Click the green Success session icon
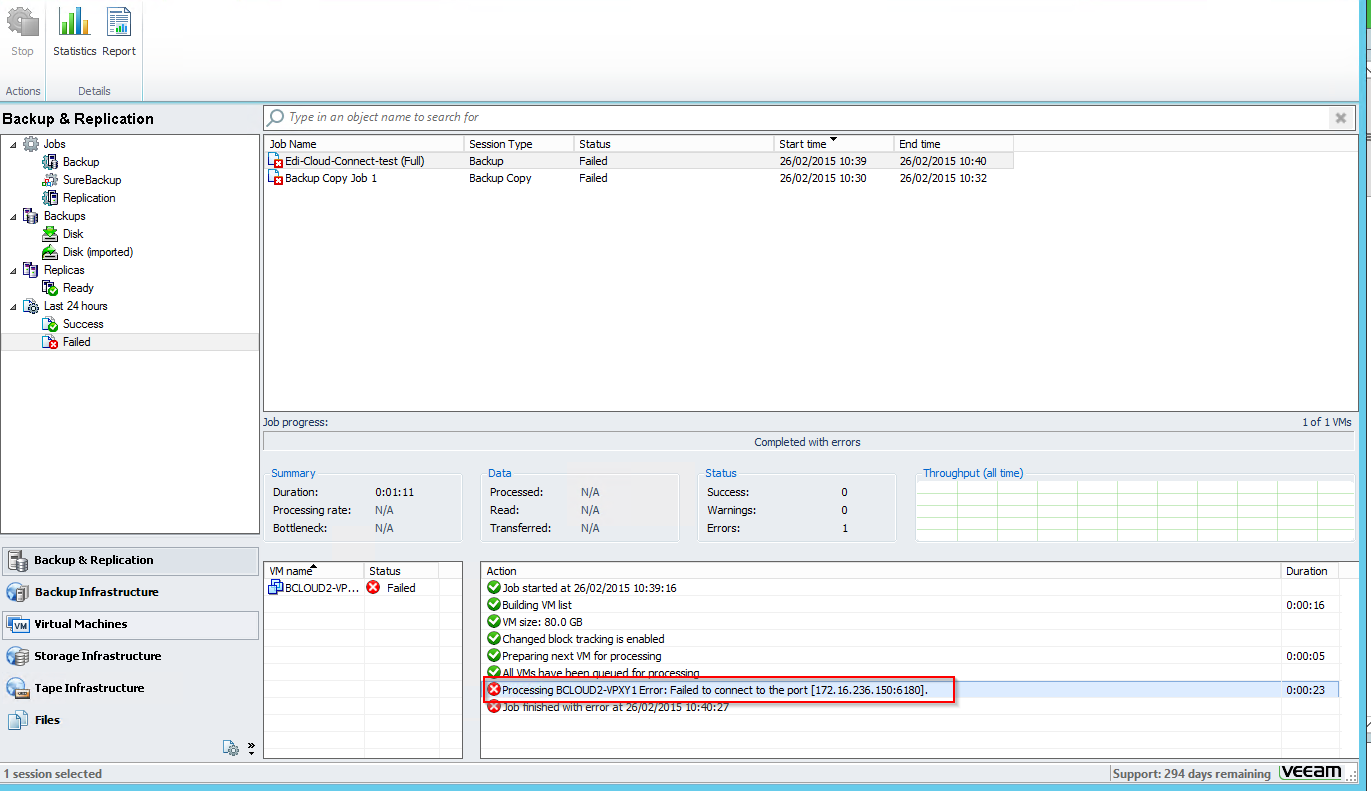The image size is (1371, 791). (50, 324)
